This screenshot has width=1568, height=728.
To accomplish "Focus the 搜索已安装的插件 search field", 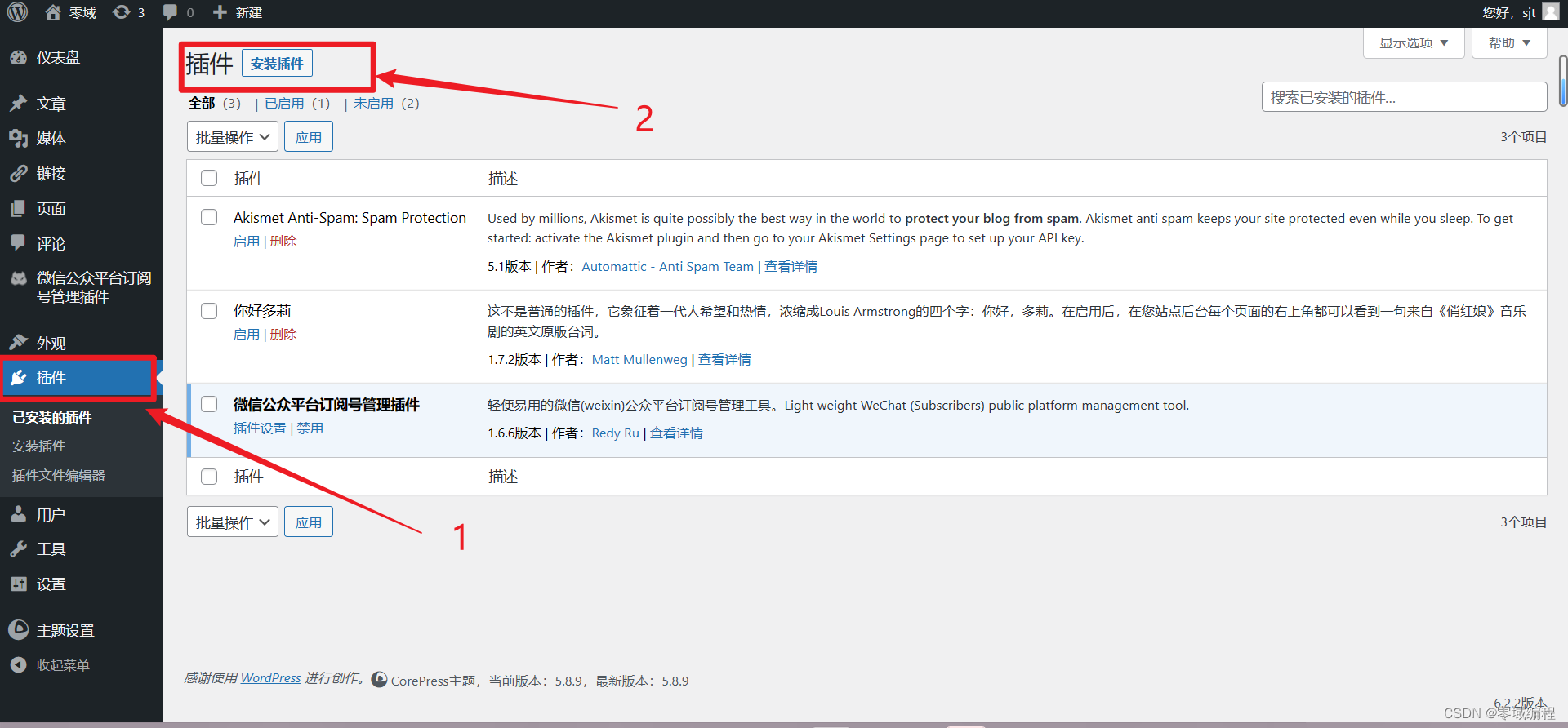I will tap(1404, 97).
